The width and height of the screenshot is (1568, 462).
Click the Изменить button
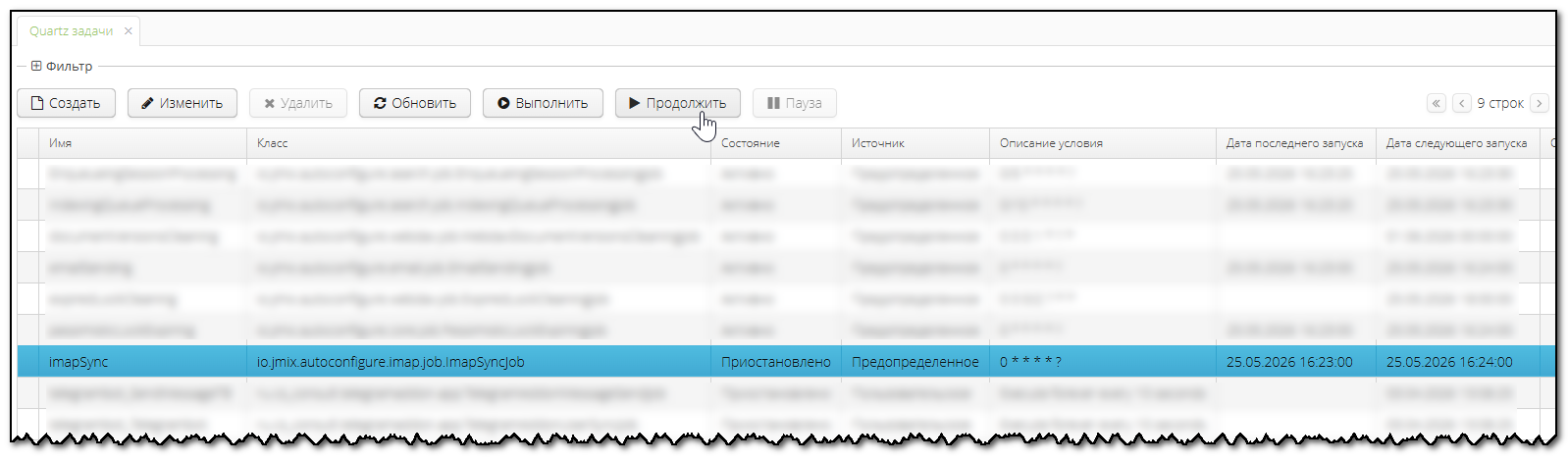(x=183, y=103)
